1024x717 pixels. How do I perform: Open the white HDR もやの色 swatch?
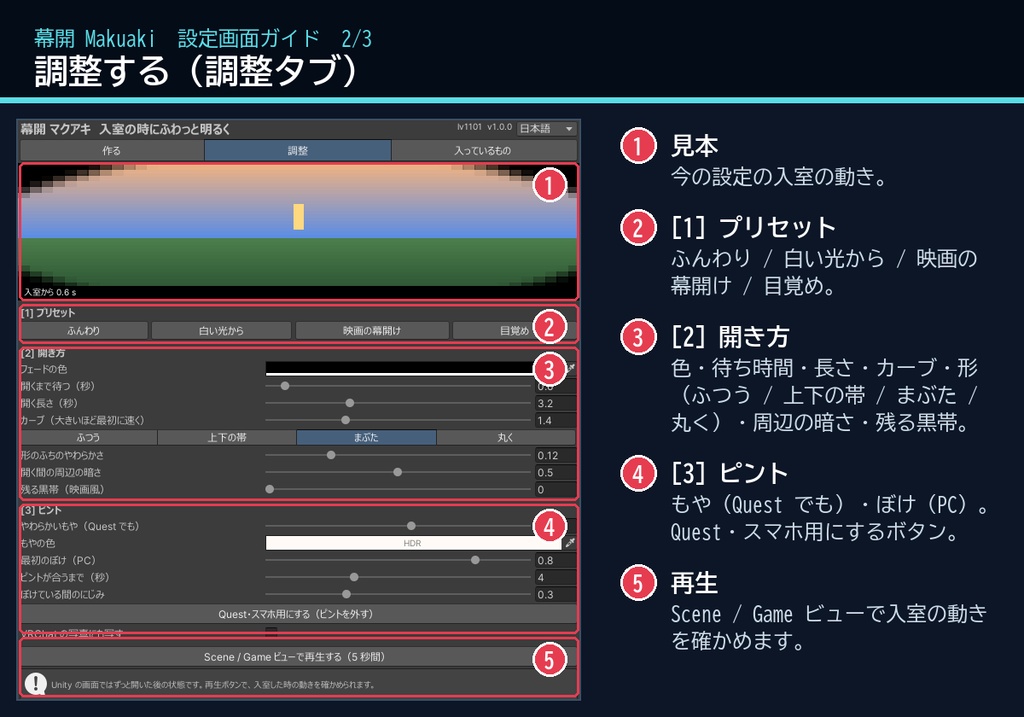point(413,543)
